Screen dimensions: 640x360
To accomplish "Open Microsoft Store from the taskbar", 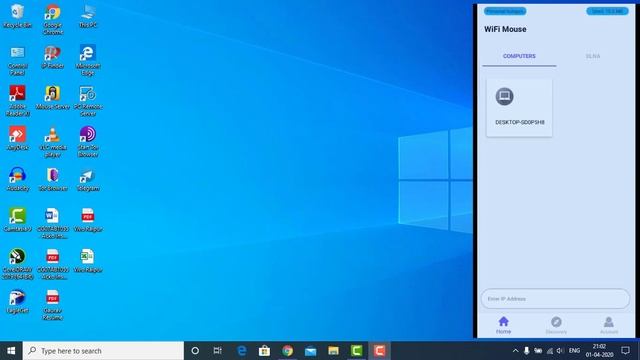I will (x=264, y=351).
